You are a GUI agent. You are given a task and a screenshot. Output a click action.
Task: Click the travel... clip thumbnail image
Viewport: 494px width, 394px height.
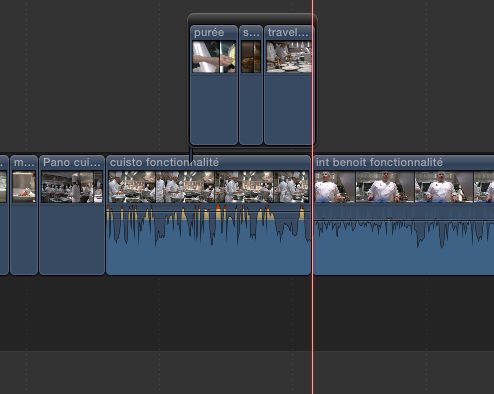click(x=289, y=57)
